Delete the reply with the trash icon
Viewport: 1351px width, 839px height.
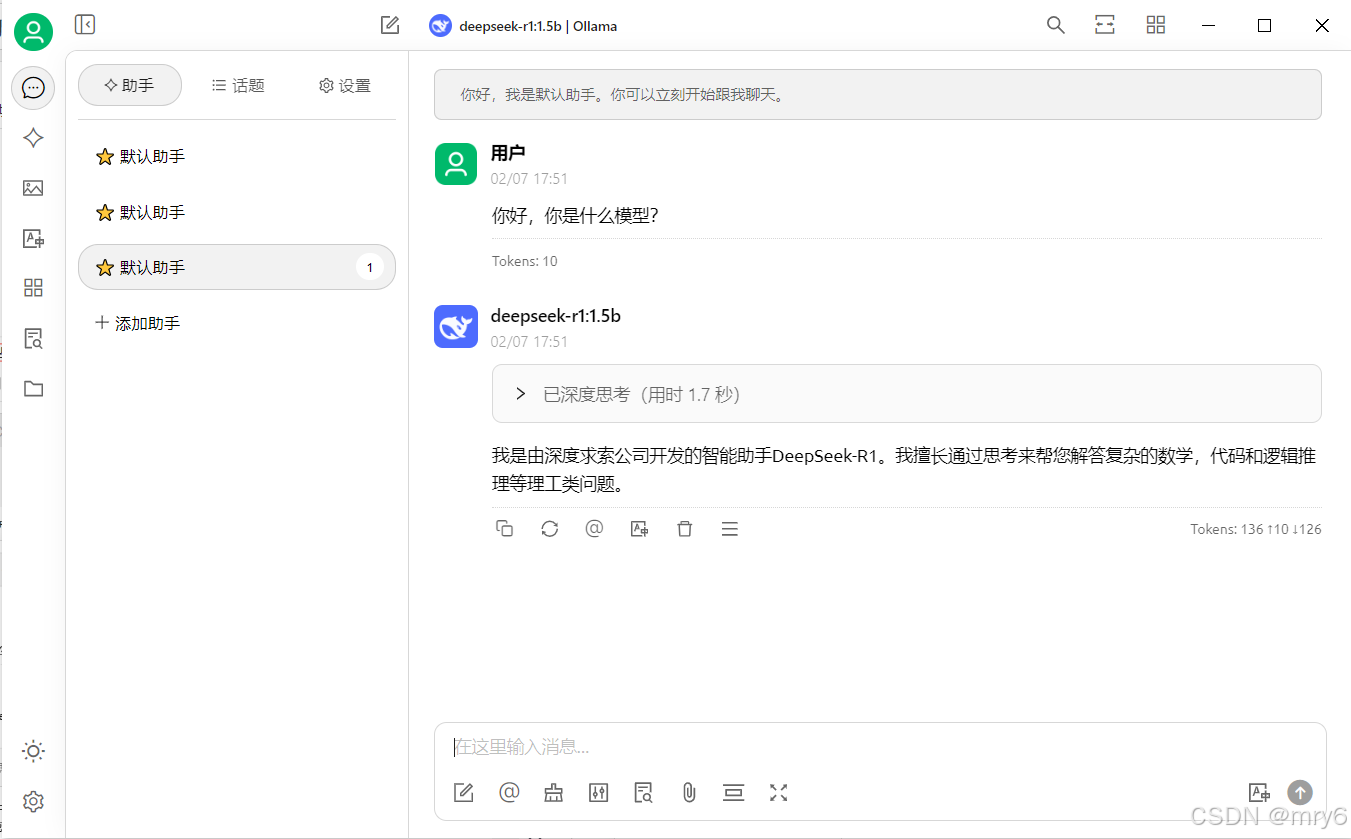pos(685,529)
